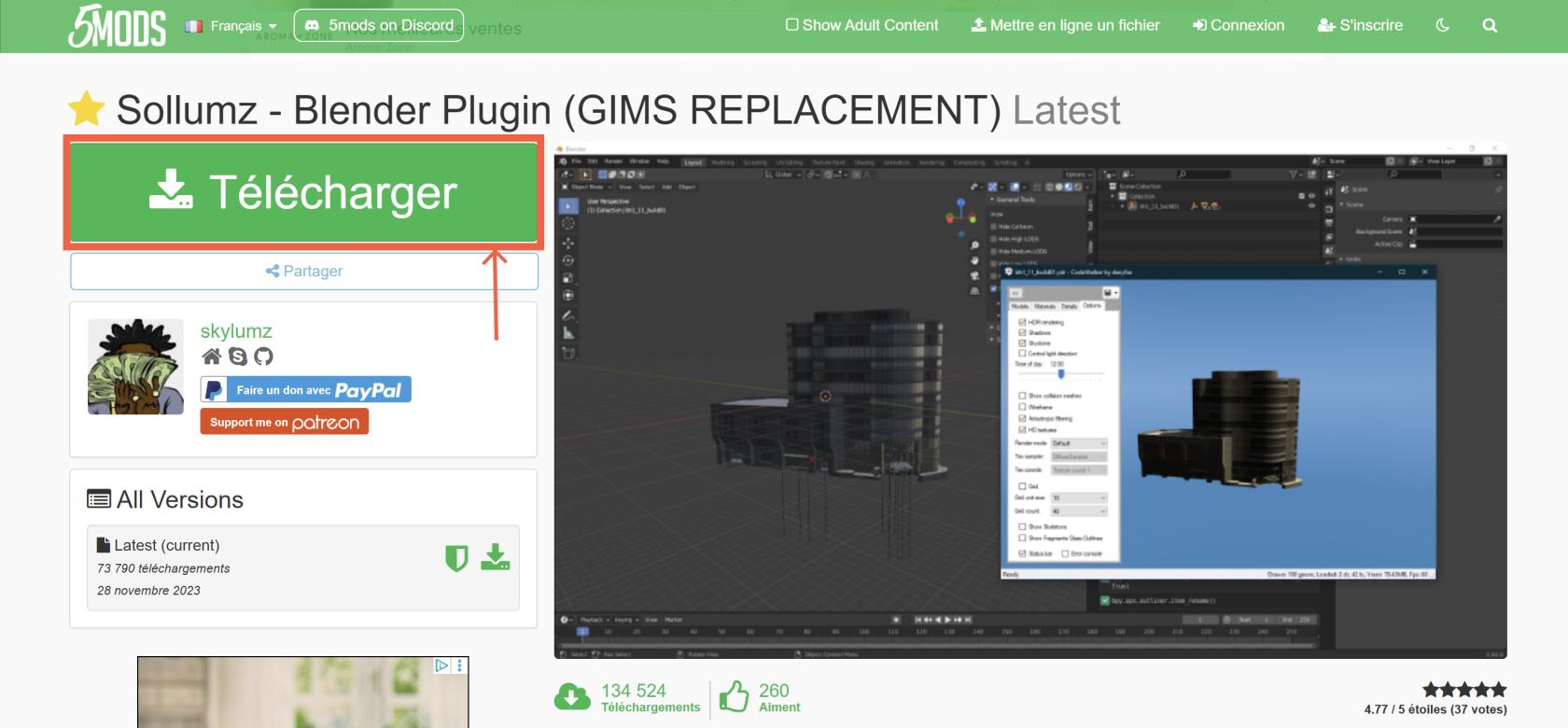Toggle dark mode moon icon
1568x728 pixels.
pos(1442,26)
